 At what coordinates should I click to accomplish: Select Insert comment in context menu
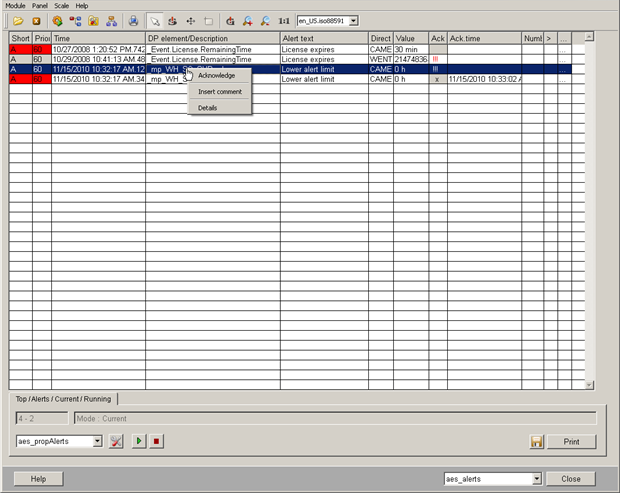point(219,92)
